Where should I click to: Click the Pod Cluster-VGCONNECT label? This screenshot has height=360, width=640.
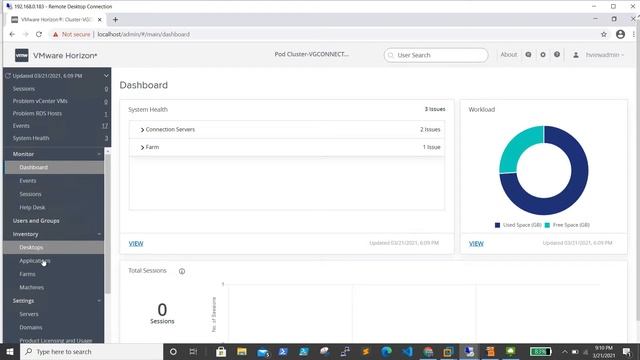click(312, 54)
